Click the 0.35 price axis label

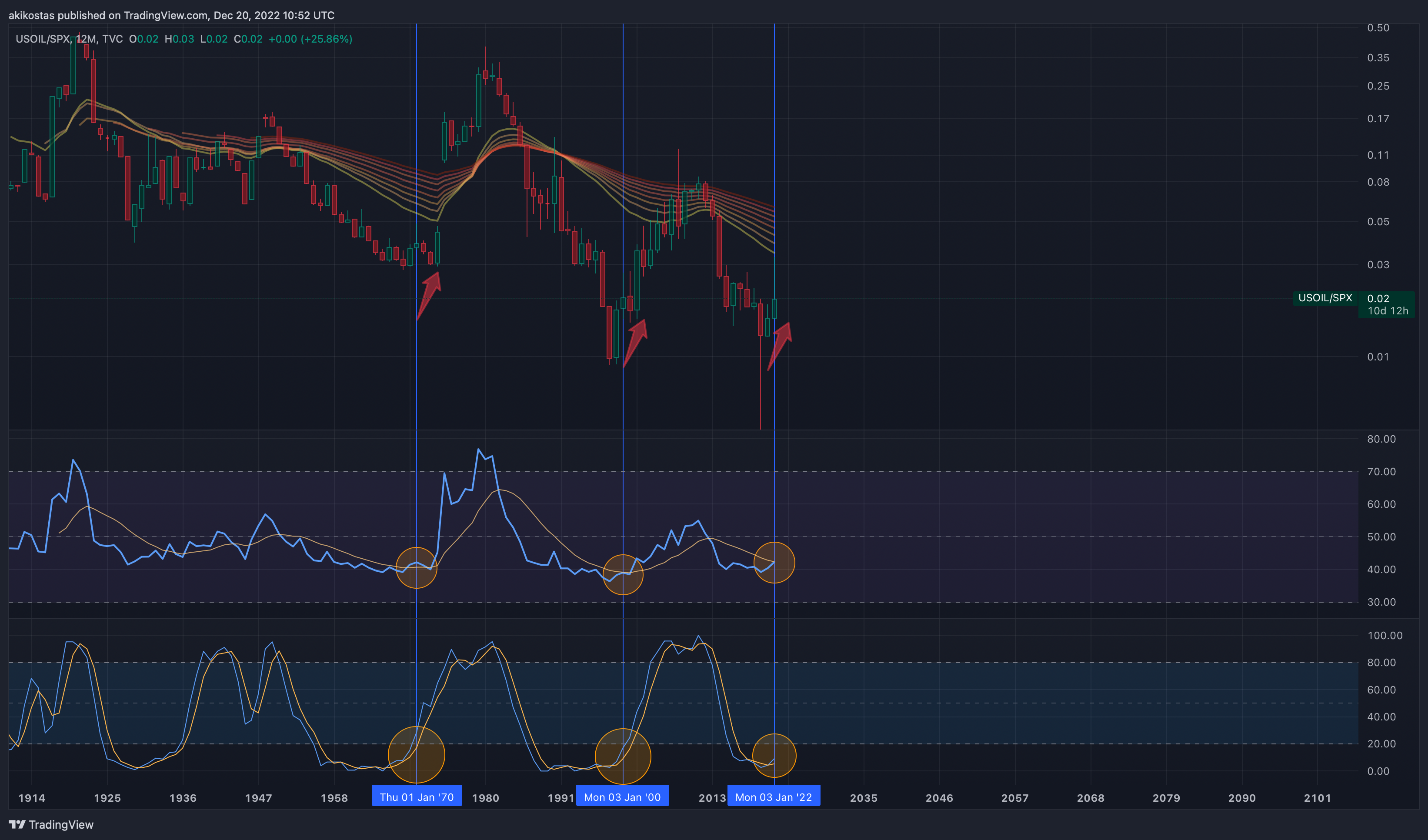point(1378,58)
